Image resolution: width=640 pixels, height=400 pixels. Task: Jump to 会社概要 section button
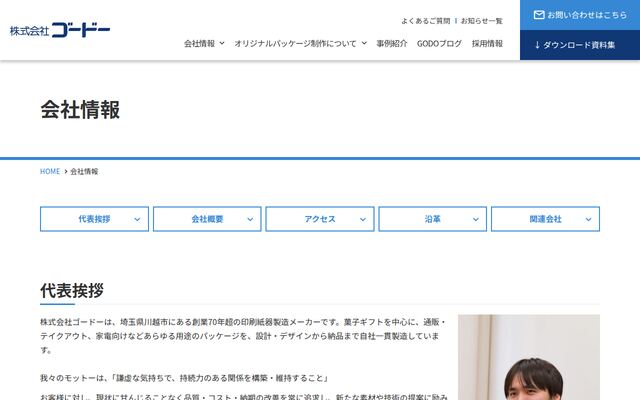tap(207, 219)
